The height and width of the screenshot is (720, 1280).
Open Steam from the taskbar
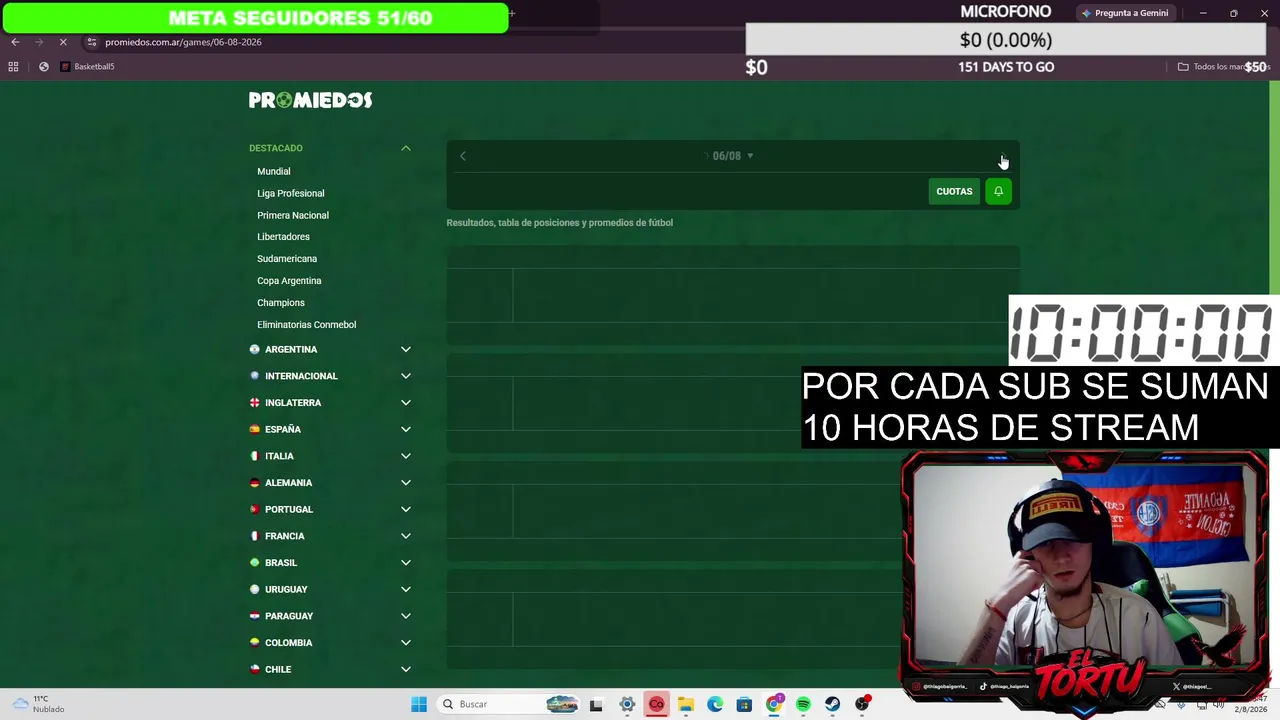tap(833, 704)
